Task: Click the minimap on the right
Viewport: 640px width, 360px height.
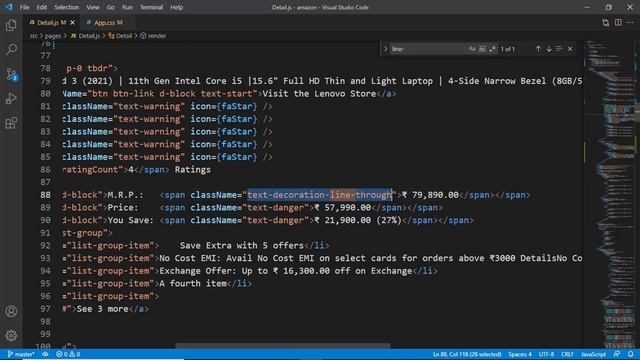Action: coord(610,194)
